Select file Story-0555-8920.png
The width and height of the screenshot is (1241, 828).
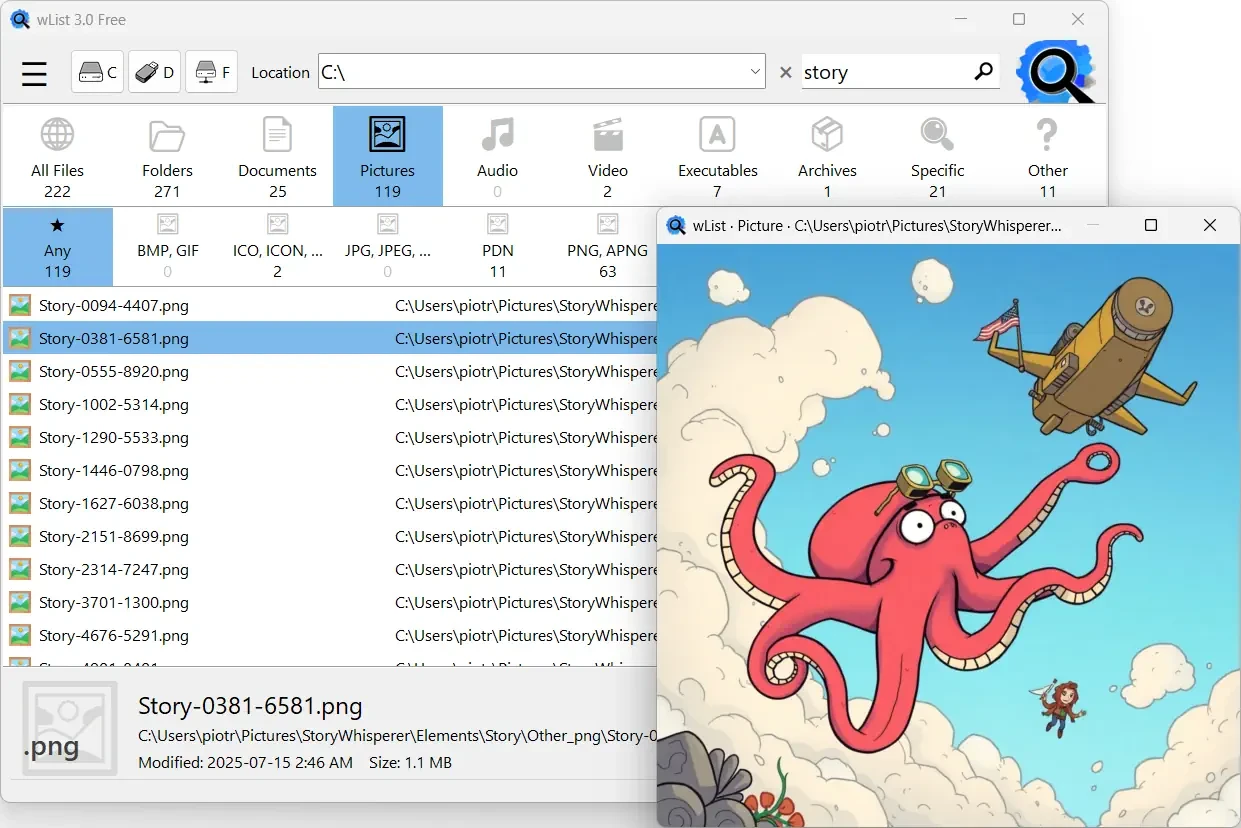click(330, 371)
